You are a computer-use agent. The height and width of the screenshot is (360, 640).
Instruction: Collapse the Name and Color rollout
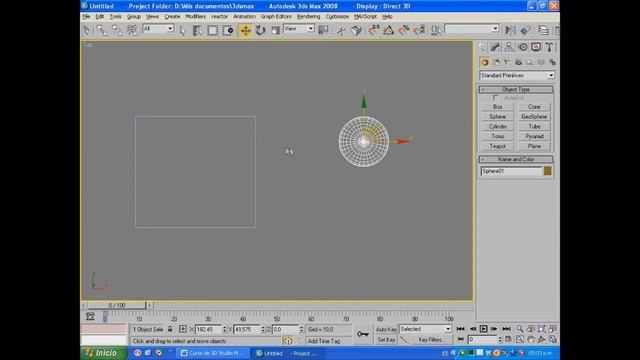pos(516,159)
